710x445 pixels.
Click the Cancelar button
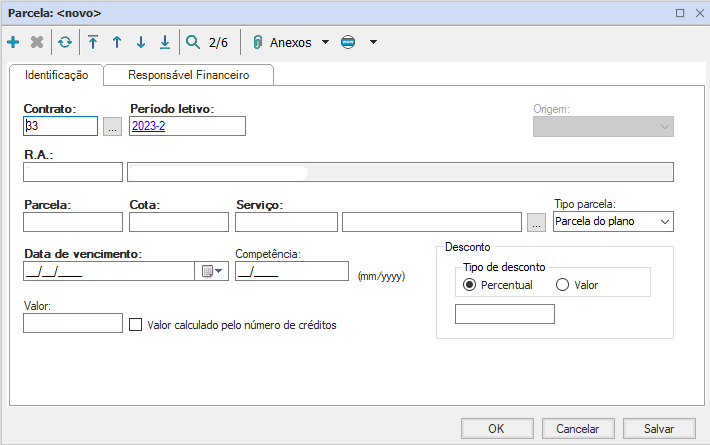pos(578,428)
